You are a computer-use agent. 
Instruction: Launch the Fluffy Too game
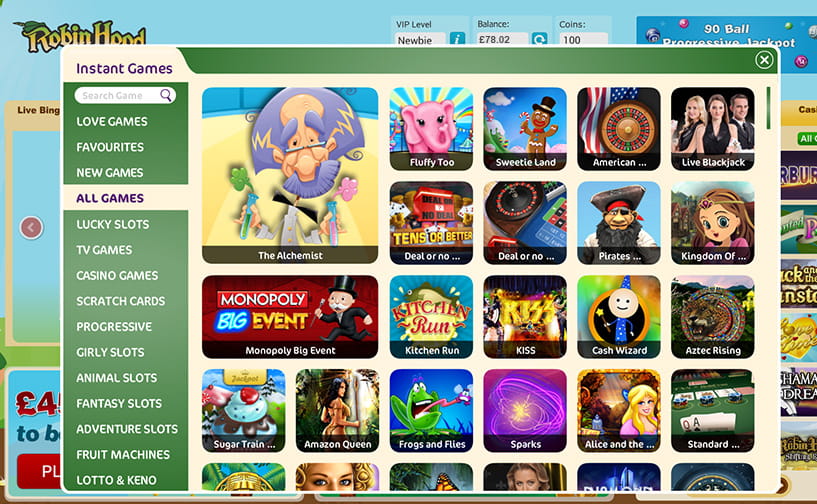[x=431, y=129]
